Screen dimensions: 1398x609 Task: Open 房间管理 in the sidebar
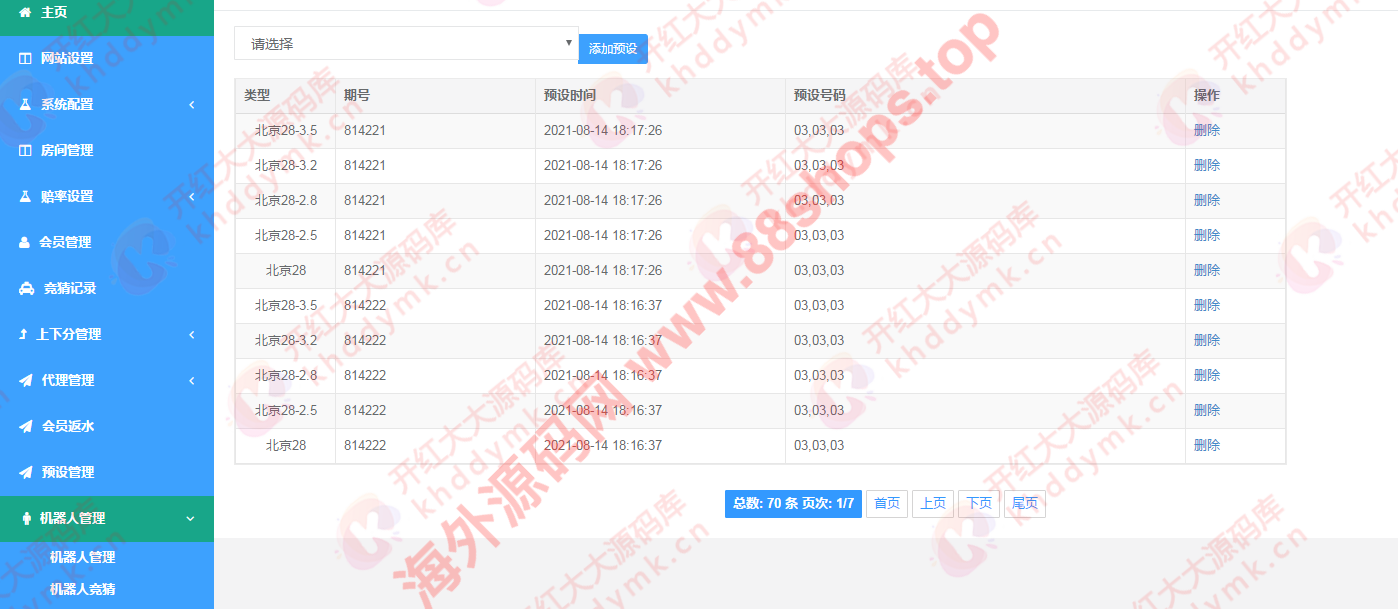coord(66,150)
